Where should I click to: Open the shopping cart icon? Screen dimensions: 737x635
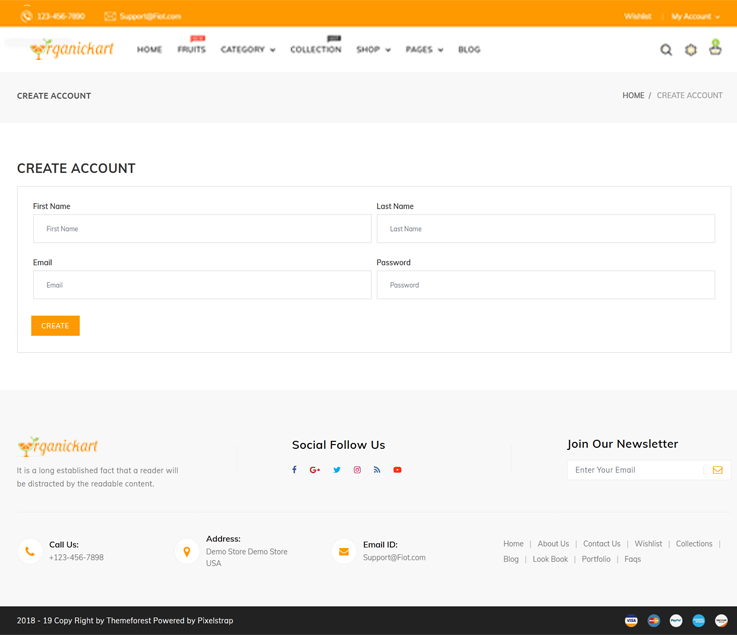coord(715,48)
